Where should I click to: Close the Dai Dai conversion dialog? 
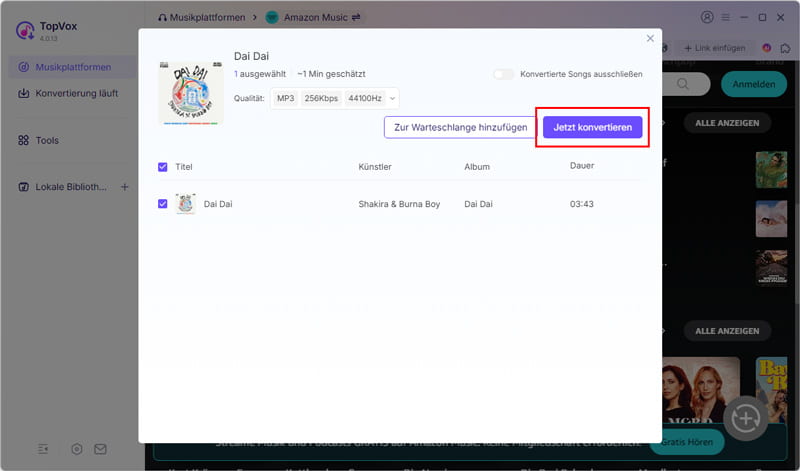click(x=650, y=38)
